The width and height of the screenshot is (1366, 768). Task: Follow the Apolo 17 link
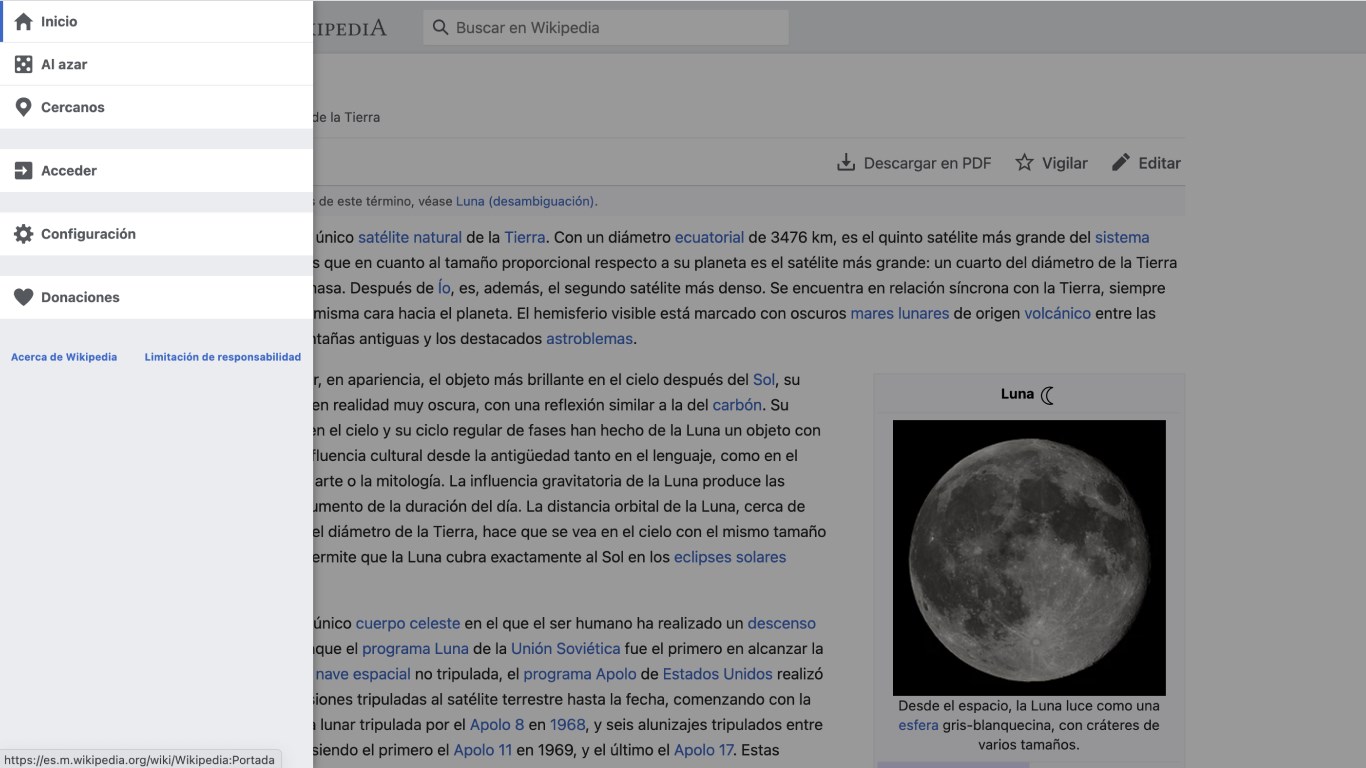coord(704,750)
